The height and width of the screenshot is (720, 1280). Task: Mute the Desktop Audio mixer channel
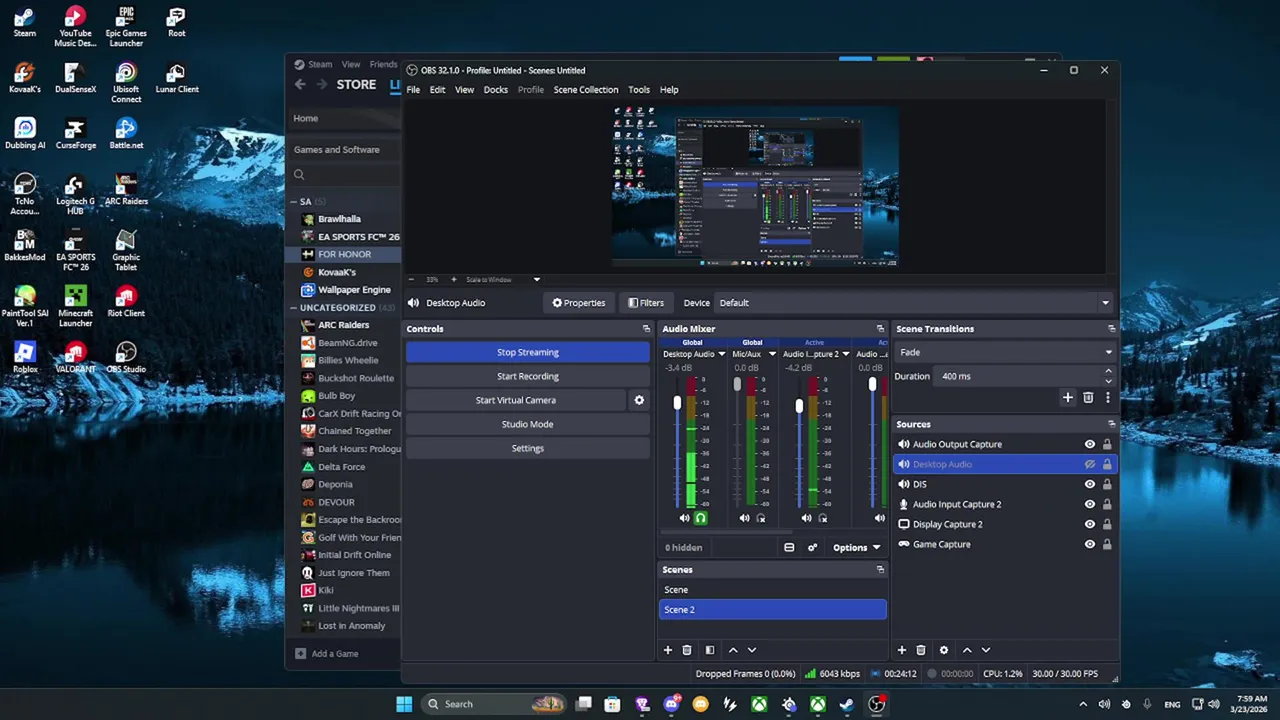[684, 518]
